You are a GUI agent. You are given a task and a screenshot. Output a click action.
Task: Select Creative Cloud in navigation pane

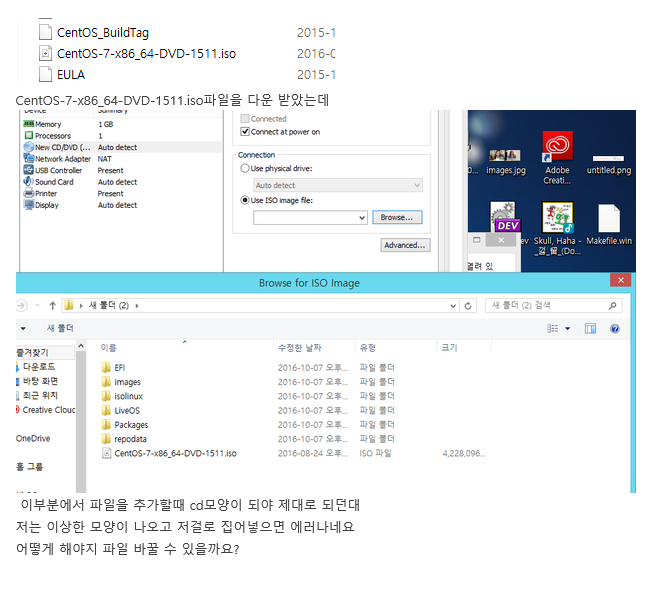48,410
